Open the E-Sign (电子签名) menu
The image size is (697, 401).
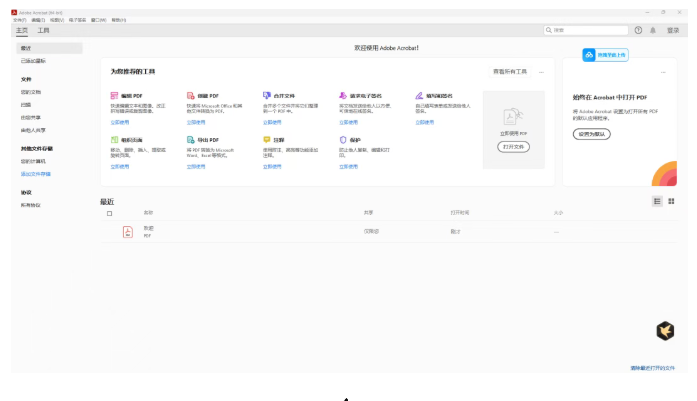[77, 20]
